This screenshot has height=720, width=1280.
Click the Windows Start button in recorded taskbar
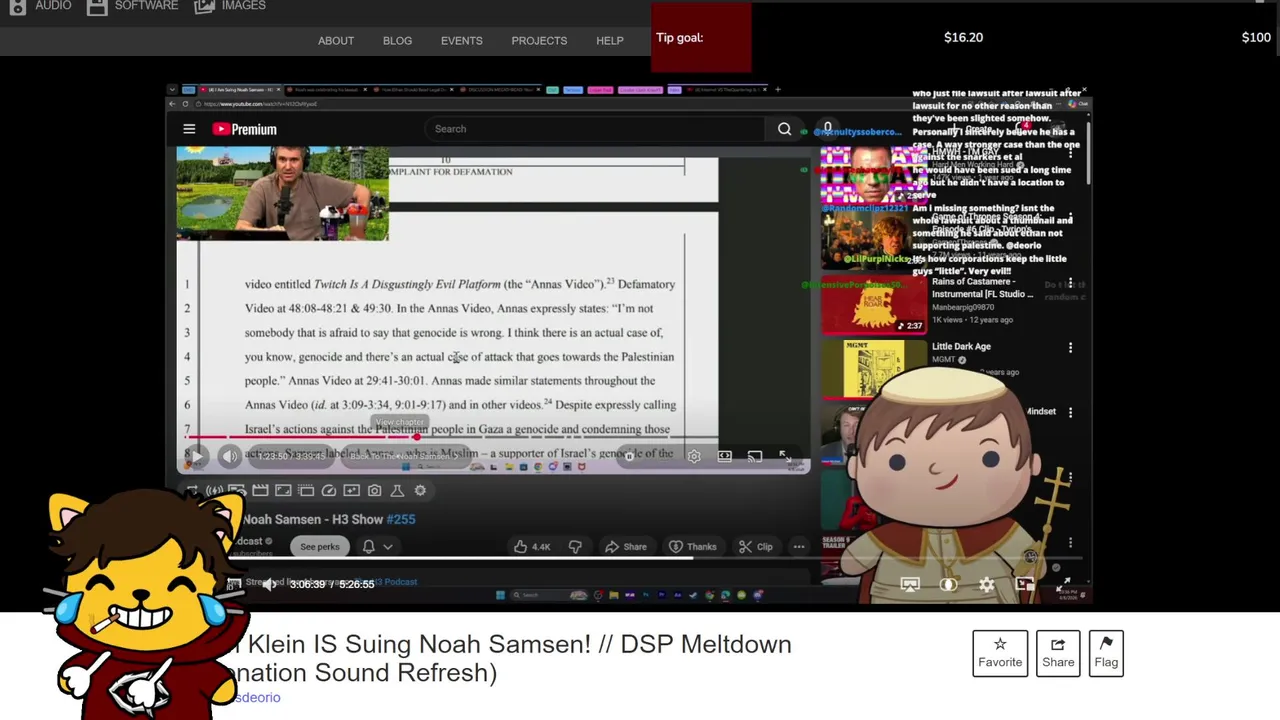(x=500, y=596)
